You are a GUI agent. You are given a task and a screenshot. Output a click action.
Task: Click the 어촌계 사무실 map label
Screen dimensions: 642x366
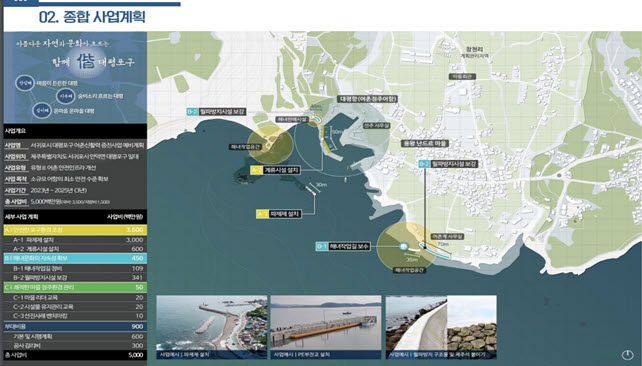click(x=447, y=237)
